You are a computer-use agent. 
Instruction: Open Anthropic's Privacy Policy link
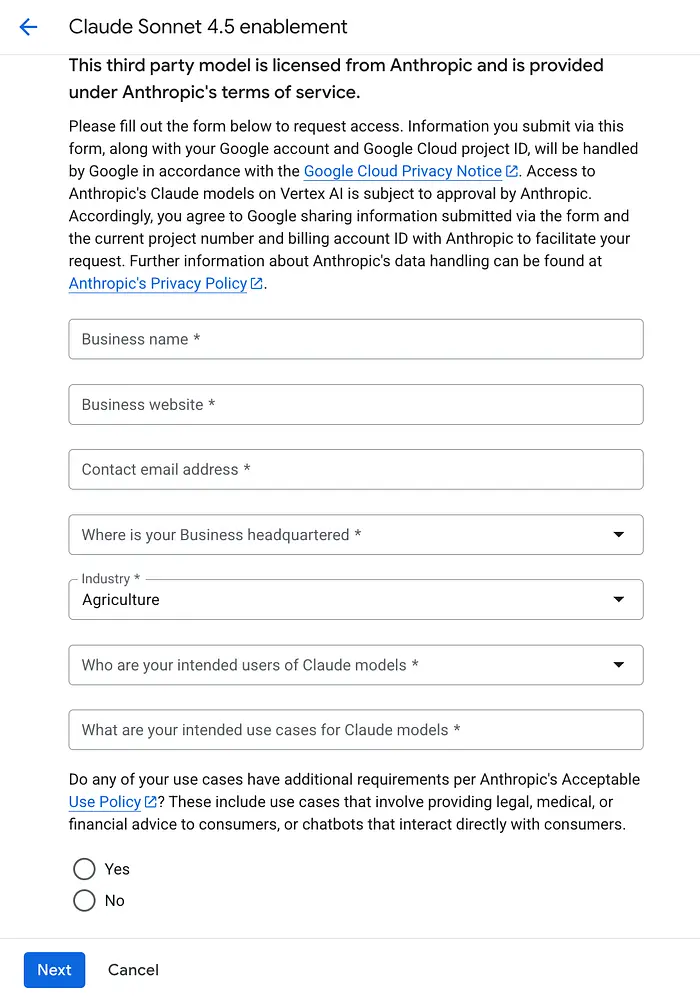click(158, 284)
